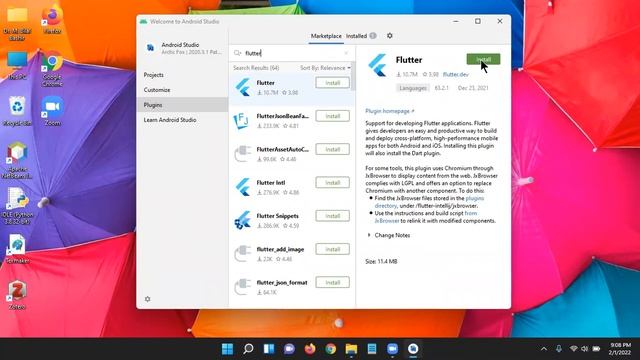
Task: Switch to the Installed tab
Action: 361,36
